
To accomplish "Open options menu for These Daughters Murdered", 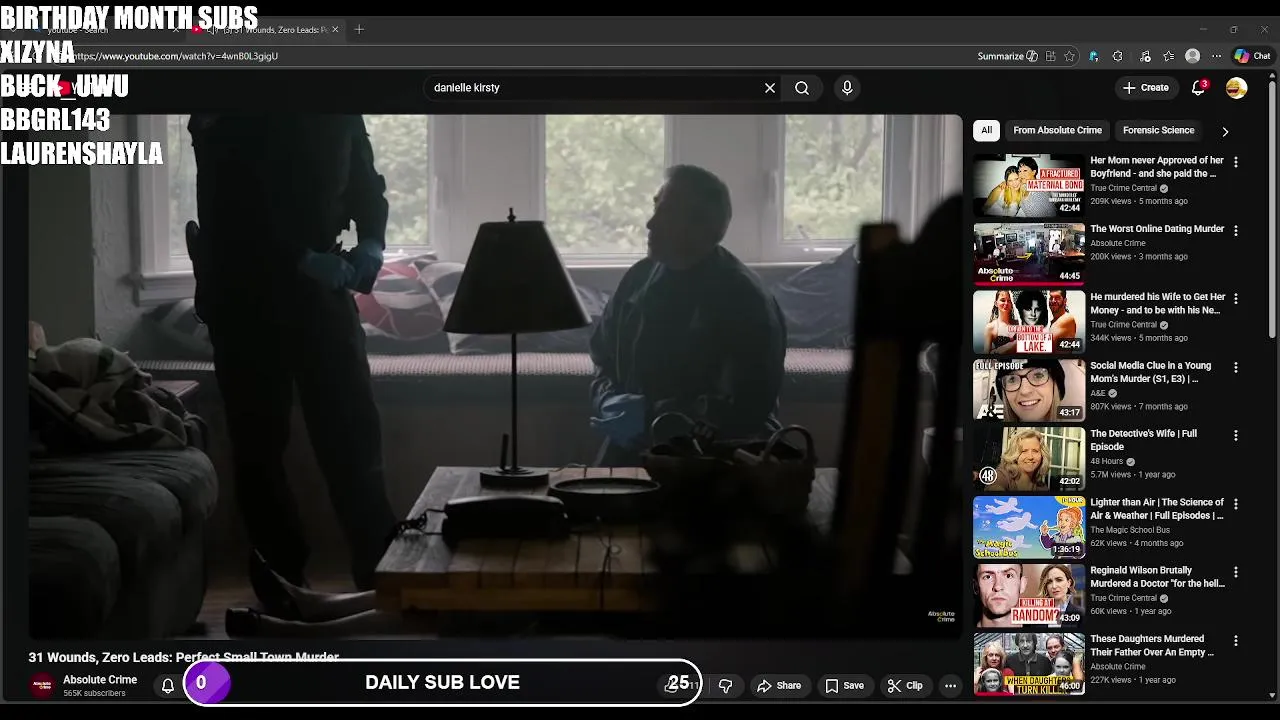I will (1236, 640).
